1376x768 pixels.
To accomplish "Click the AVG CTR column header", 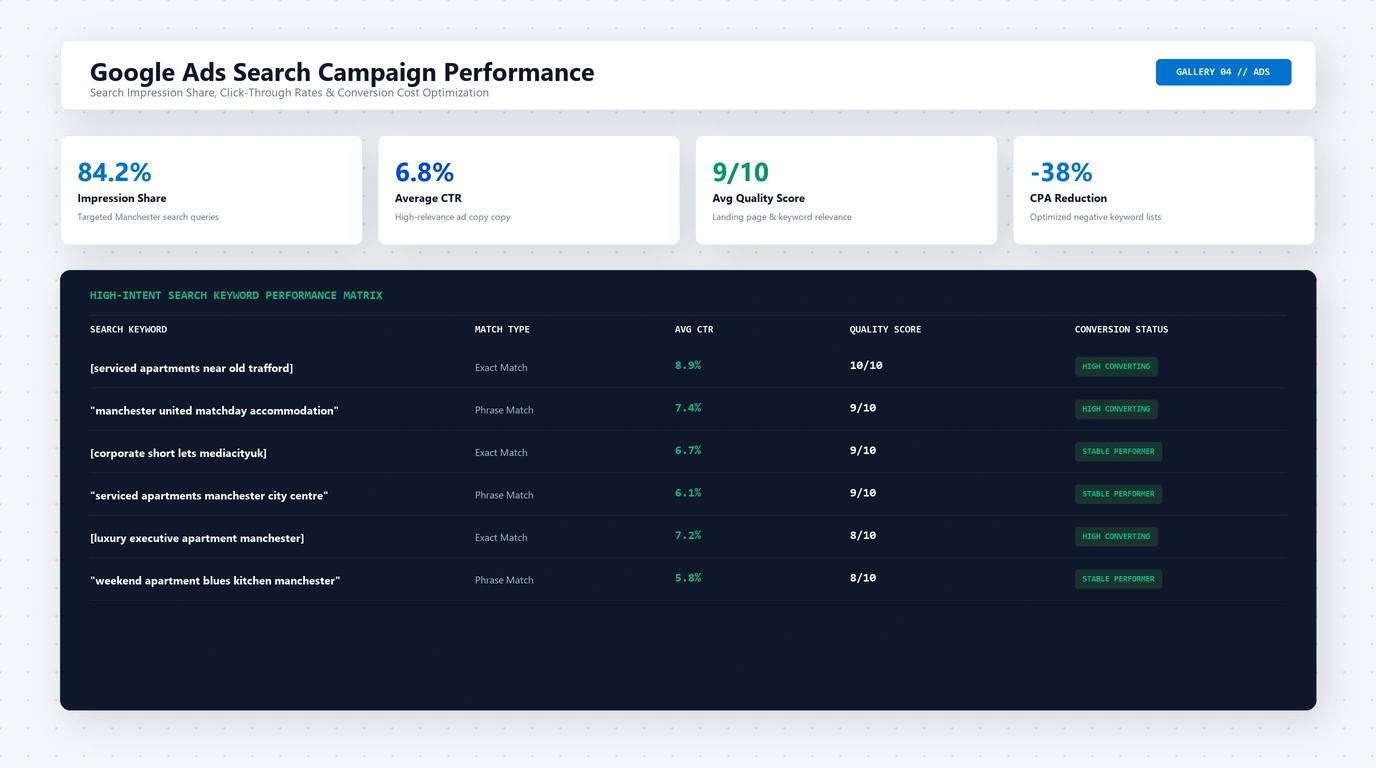I will tap(694, 330).
